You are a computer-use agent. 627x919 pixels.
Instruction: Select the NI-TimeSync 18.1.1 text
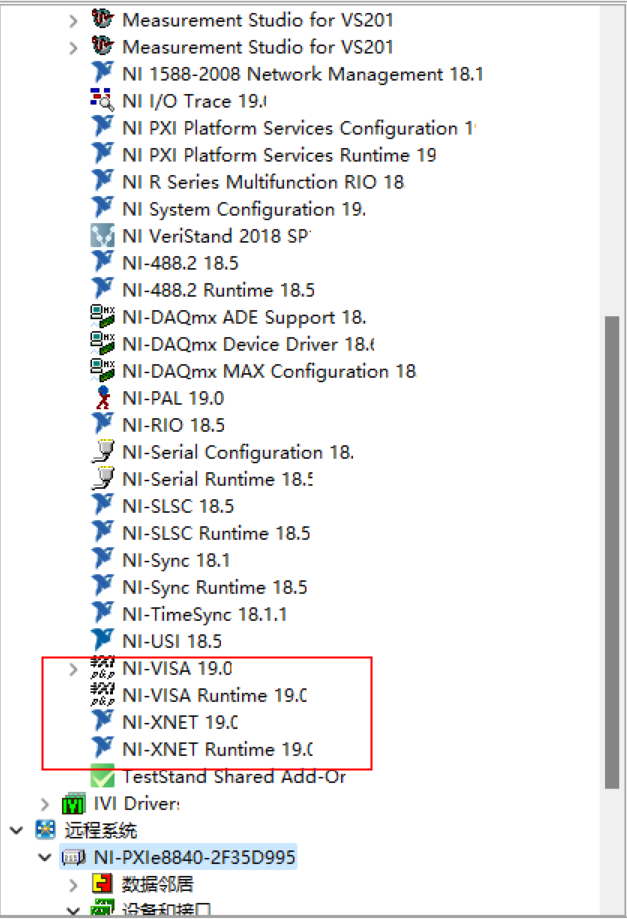(x=205, y=614)
